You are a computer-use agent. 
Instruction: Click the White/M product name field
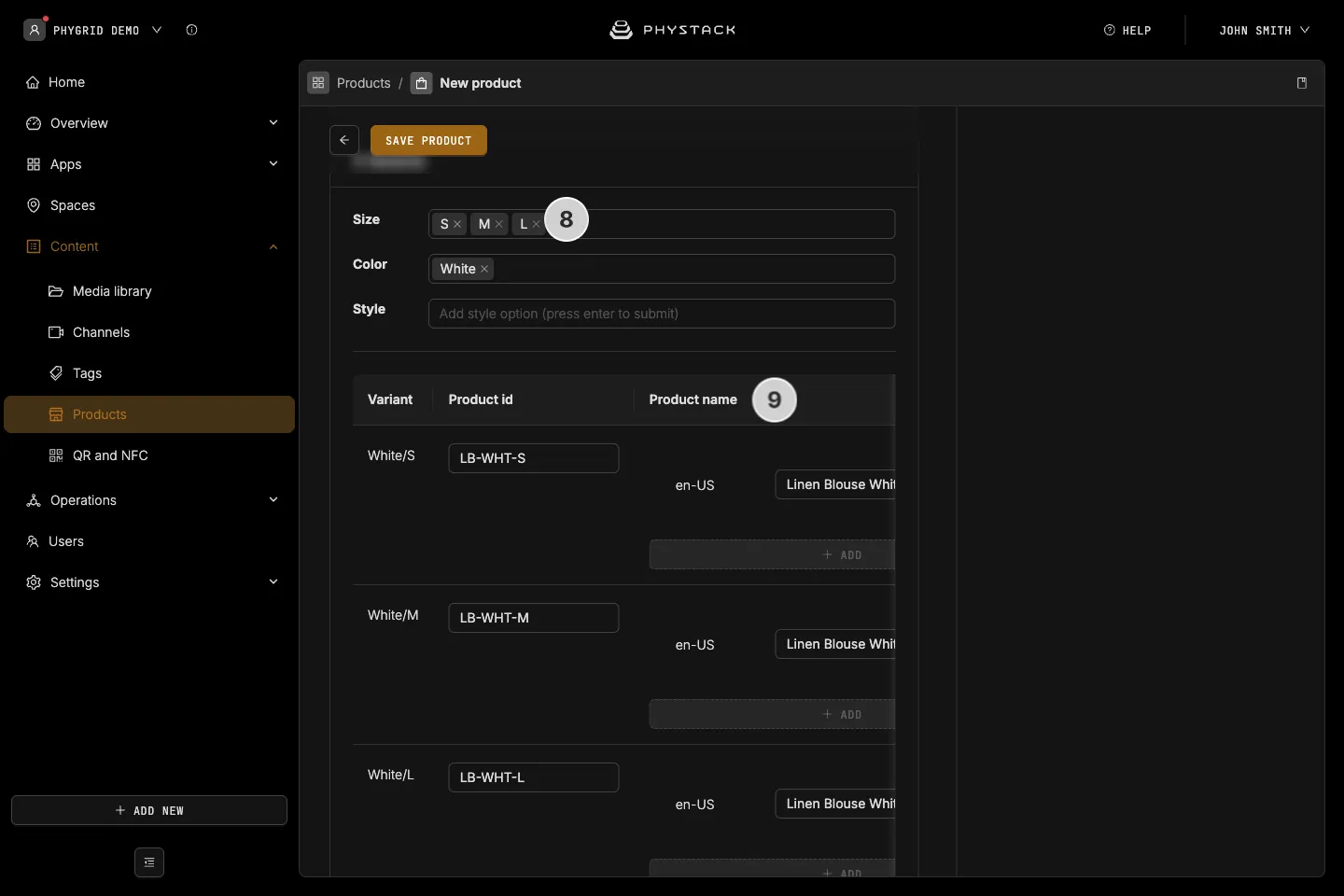pyautogui.click(x=835, y=644)
